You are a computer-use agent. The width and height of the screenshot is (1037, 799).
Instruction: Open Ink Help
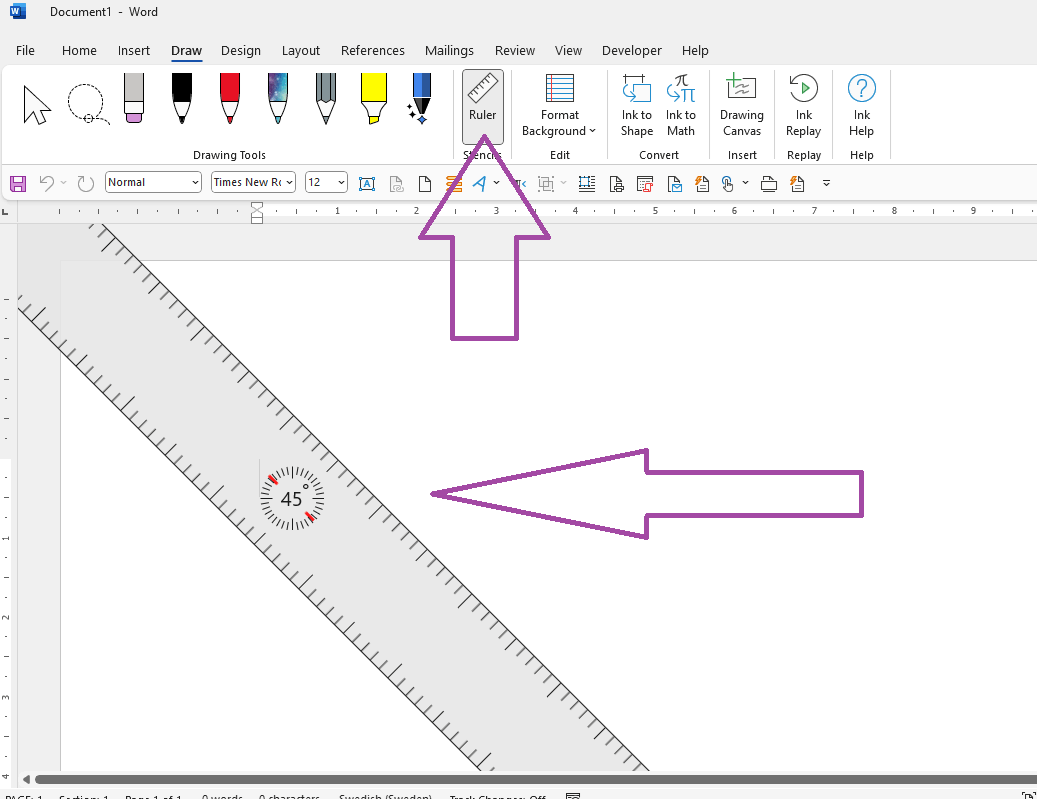(x=862, y=106)
